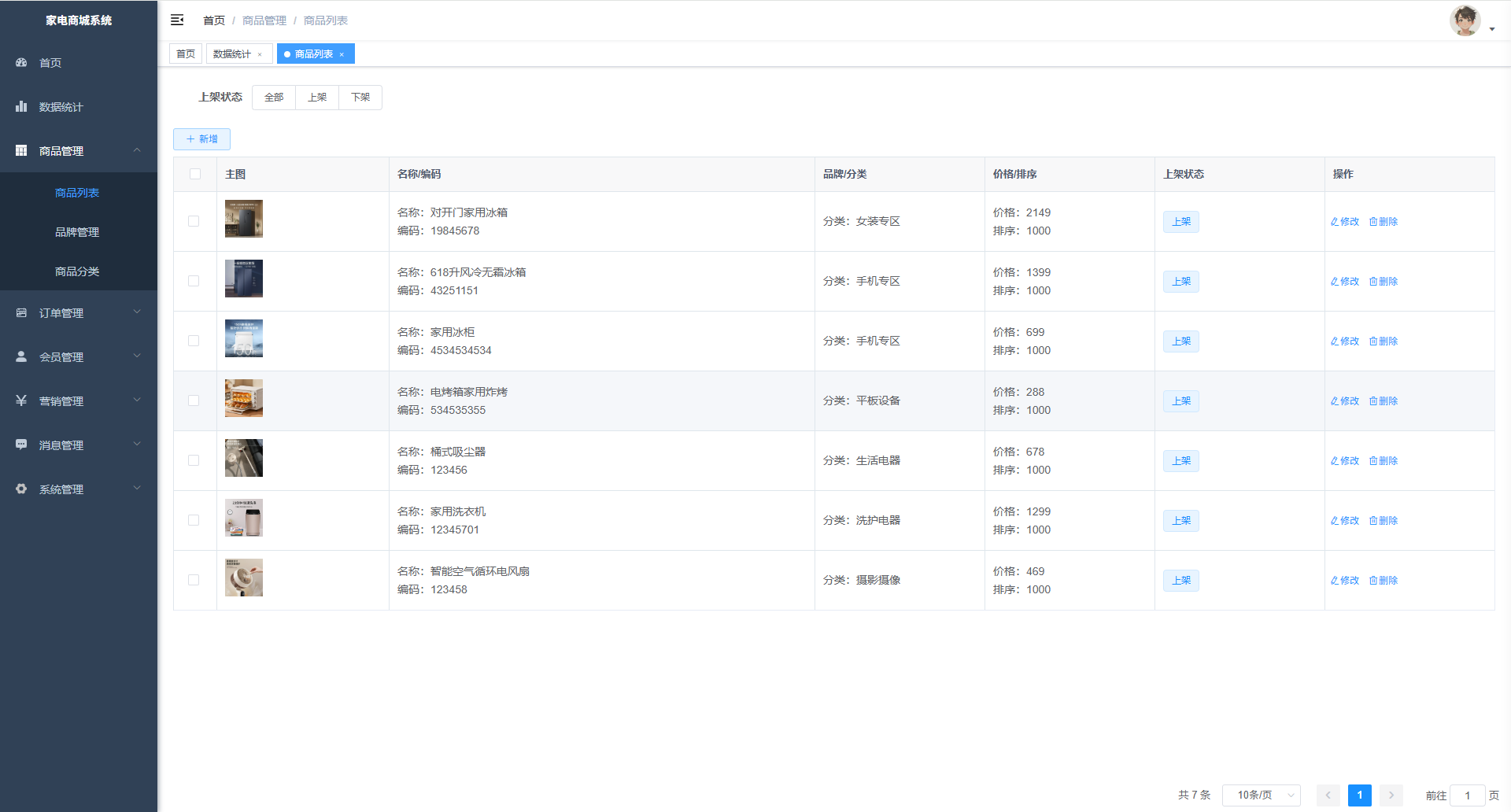Screen dimensions: 1511x812
Task: Open the 10条/页 page size dropdown
Action: [x=1261, y=795]
